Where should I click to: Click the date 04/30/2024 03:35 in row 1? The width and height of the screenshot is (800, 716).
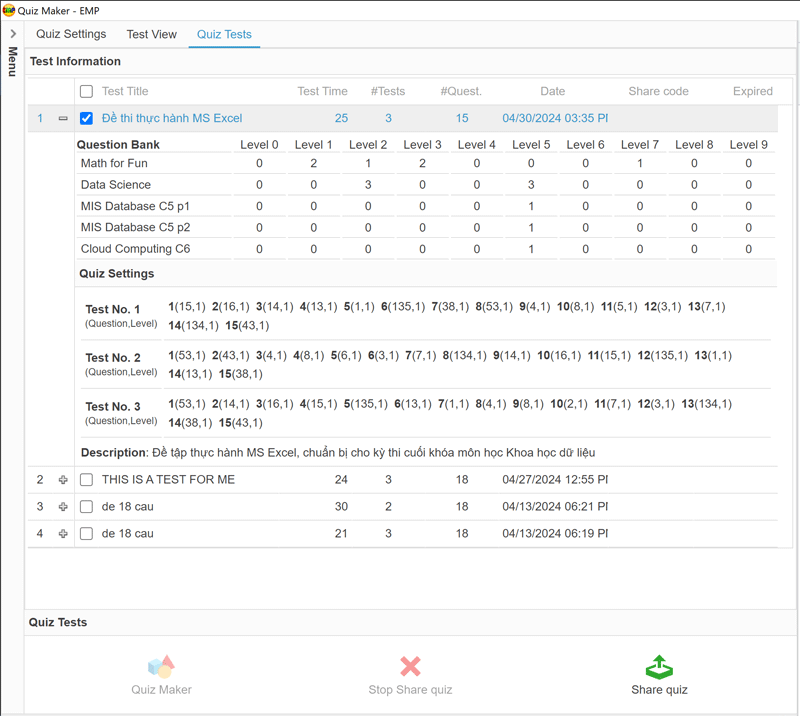[555, 118]
